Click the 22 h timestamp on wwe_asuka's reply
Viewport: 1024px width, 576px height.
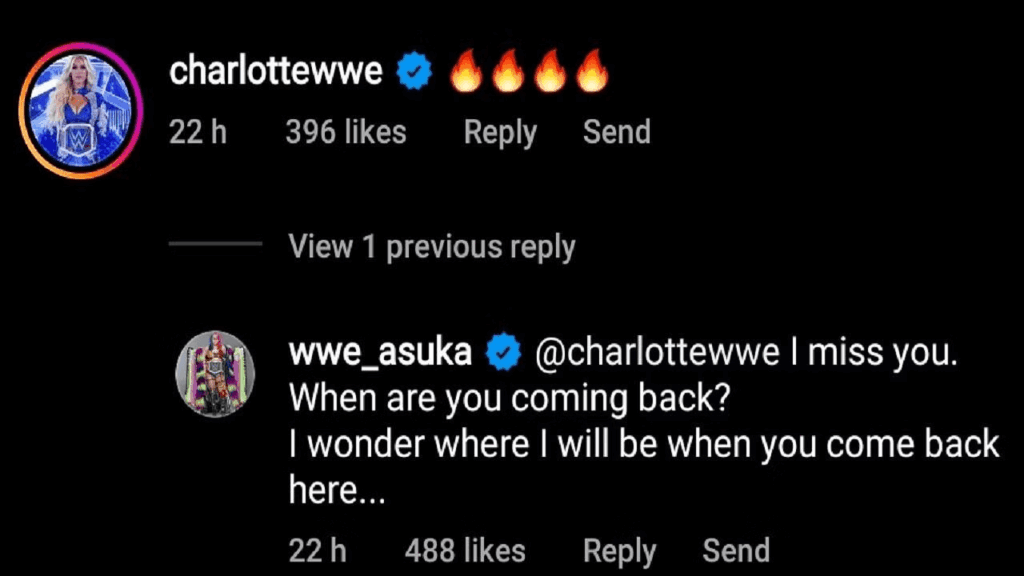(x=318, y=550)
